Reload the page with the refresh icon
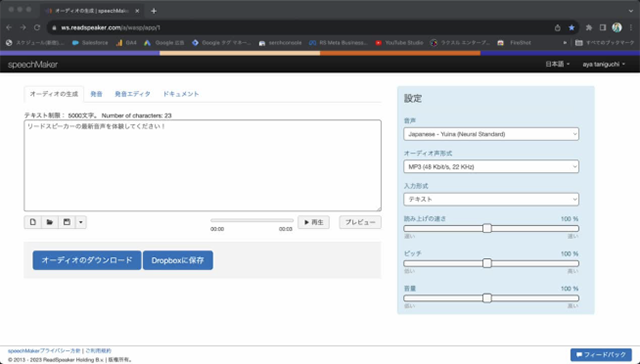Screen dimensions: 640x364 37,27
